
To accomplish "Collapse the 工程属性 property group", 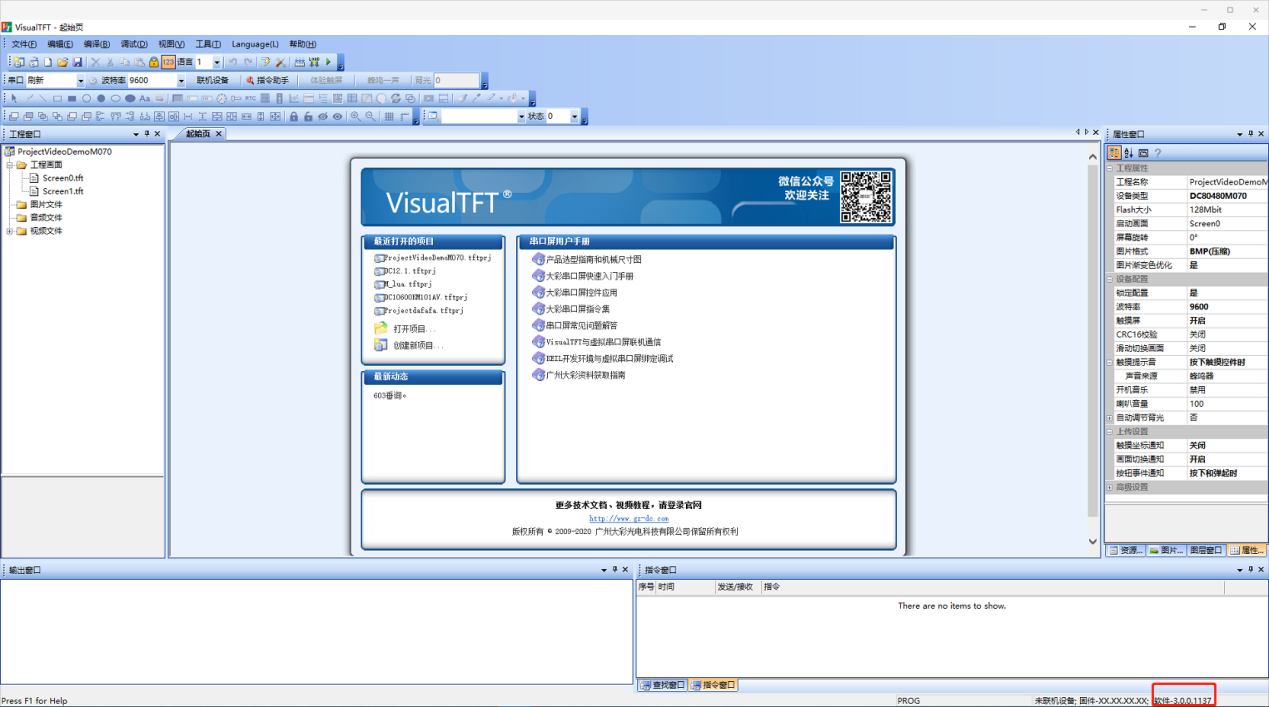I will 1109,168.
